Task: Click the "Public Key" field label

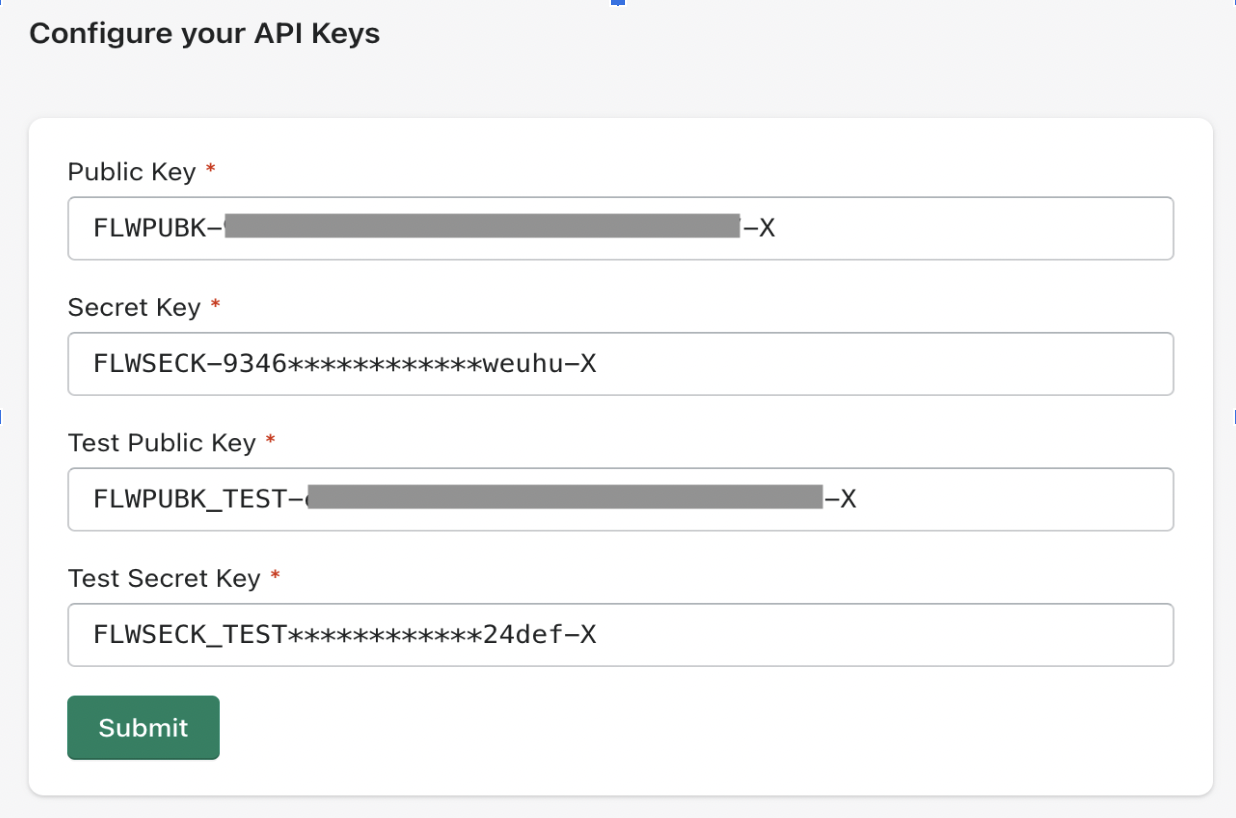Action: click(132, 172)
